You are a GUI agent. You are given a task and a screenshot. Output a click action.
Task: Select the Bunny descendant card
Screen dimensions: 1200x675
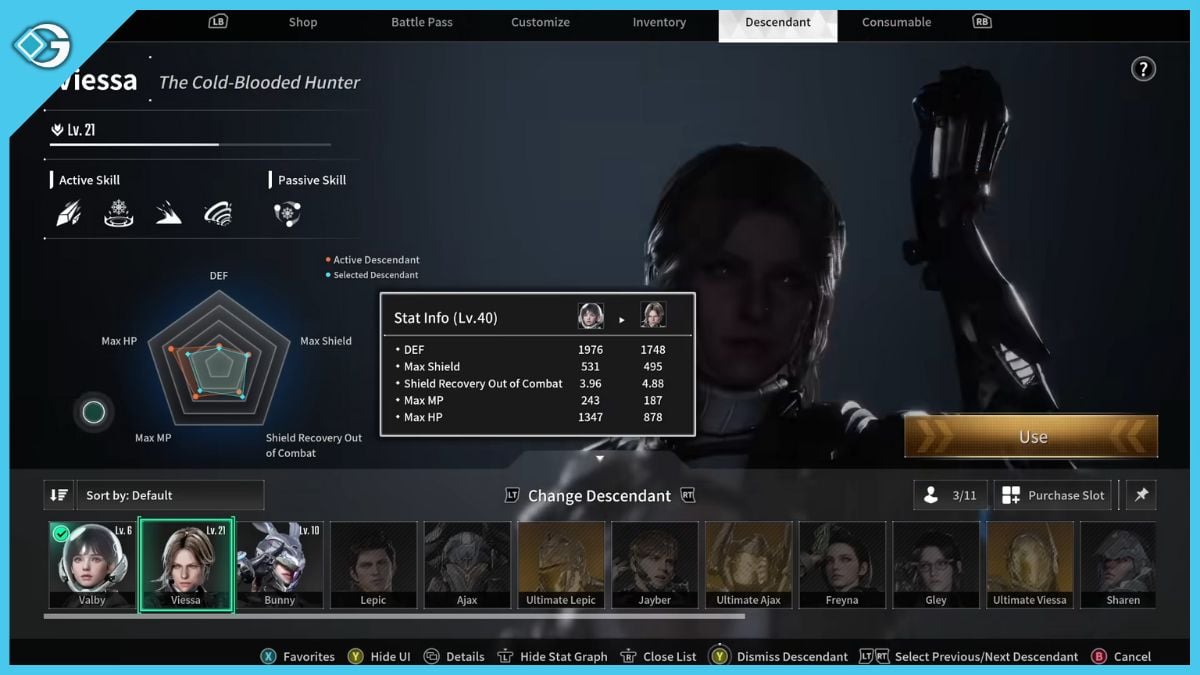(280, 565)
